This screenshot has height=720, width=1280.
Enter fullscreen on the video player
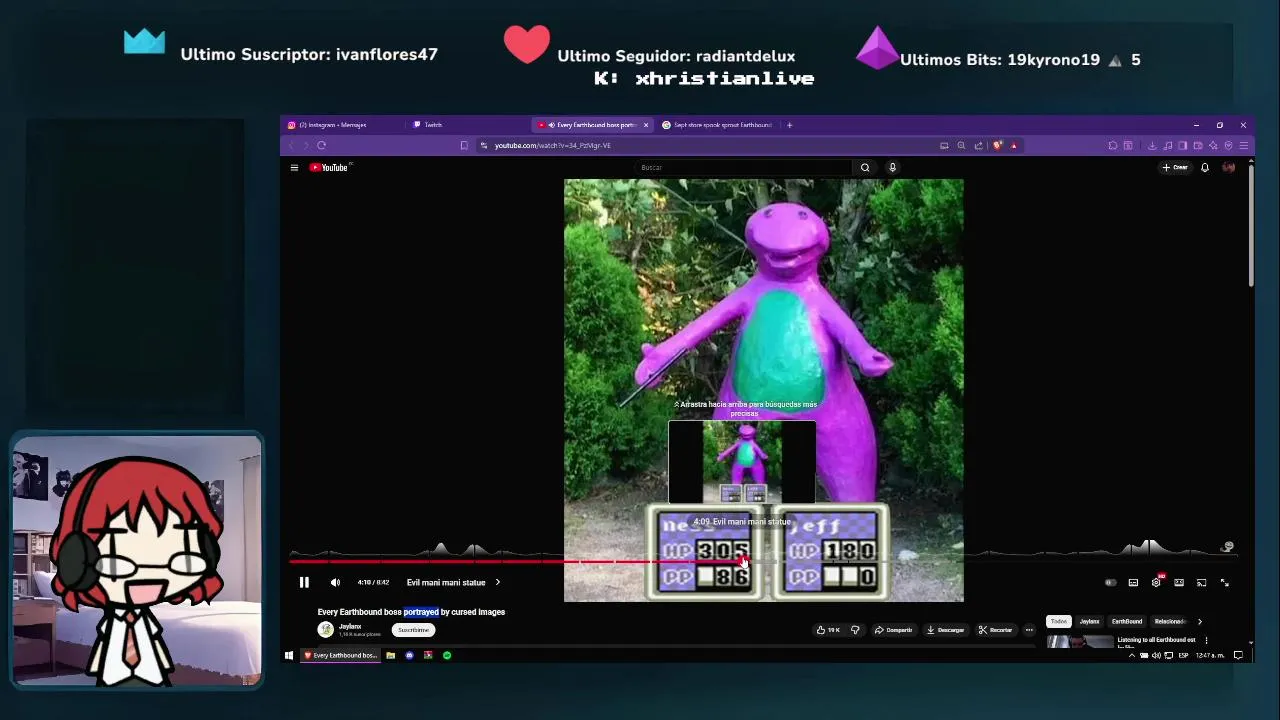click(x=1225, y=582)
